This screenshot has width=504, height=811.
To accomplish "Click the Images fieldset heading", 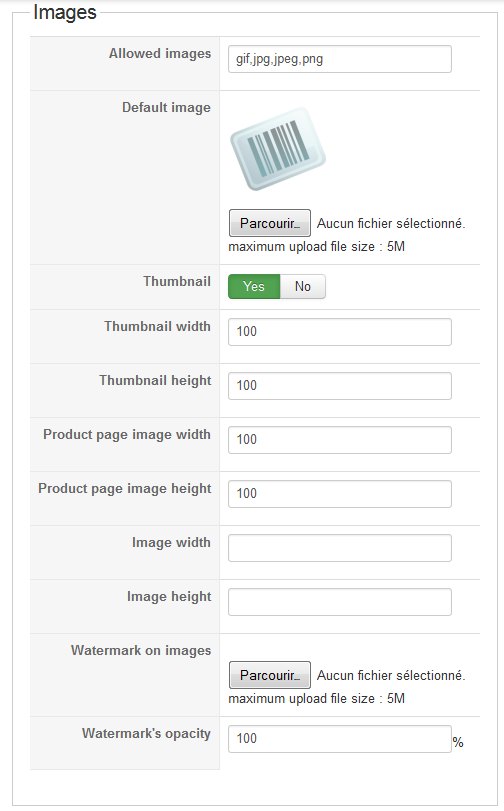I will tap(65, 12).
